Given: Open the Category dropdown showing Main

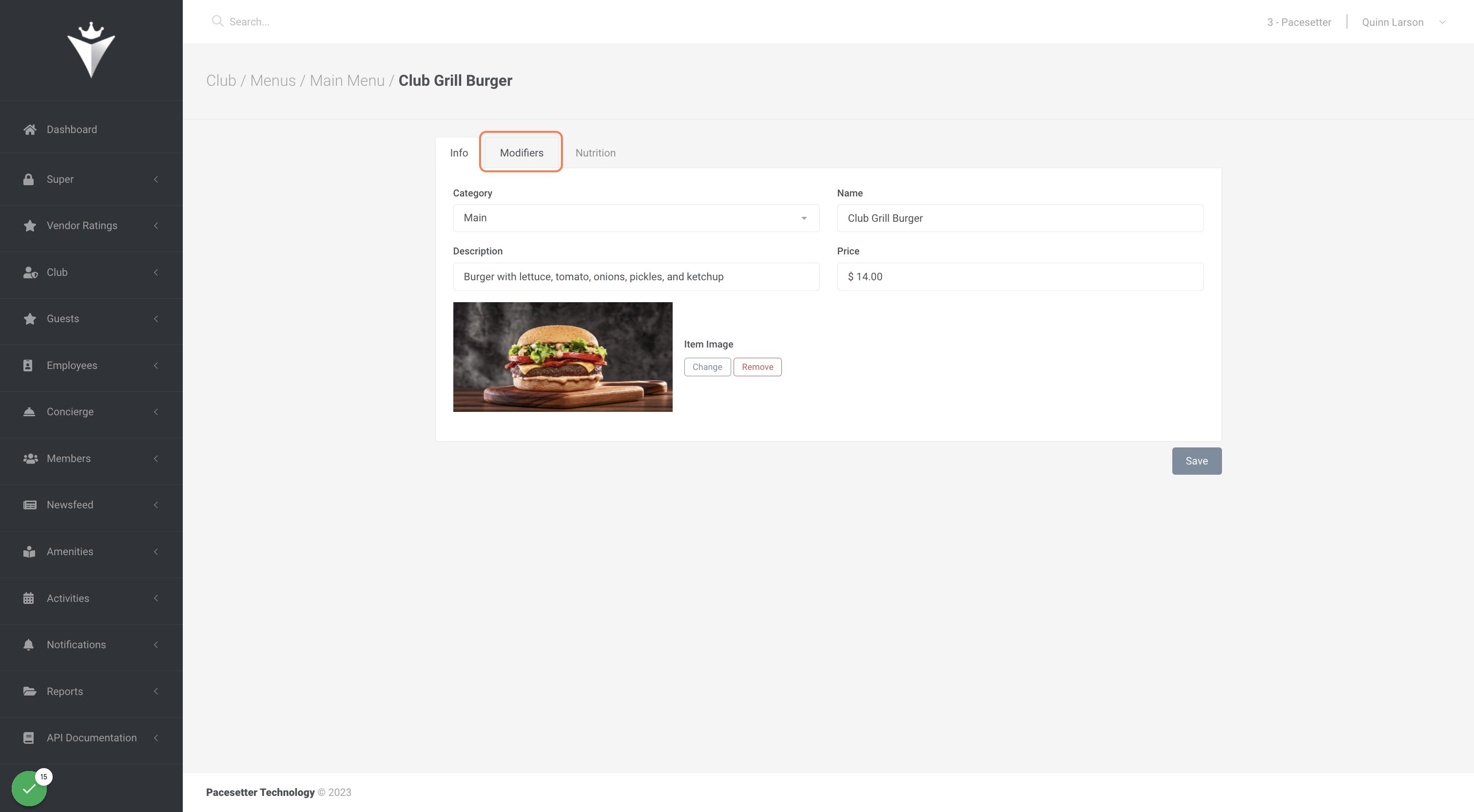Looking at the screenshot, I should (636, 218).
